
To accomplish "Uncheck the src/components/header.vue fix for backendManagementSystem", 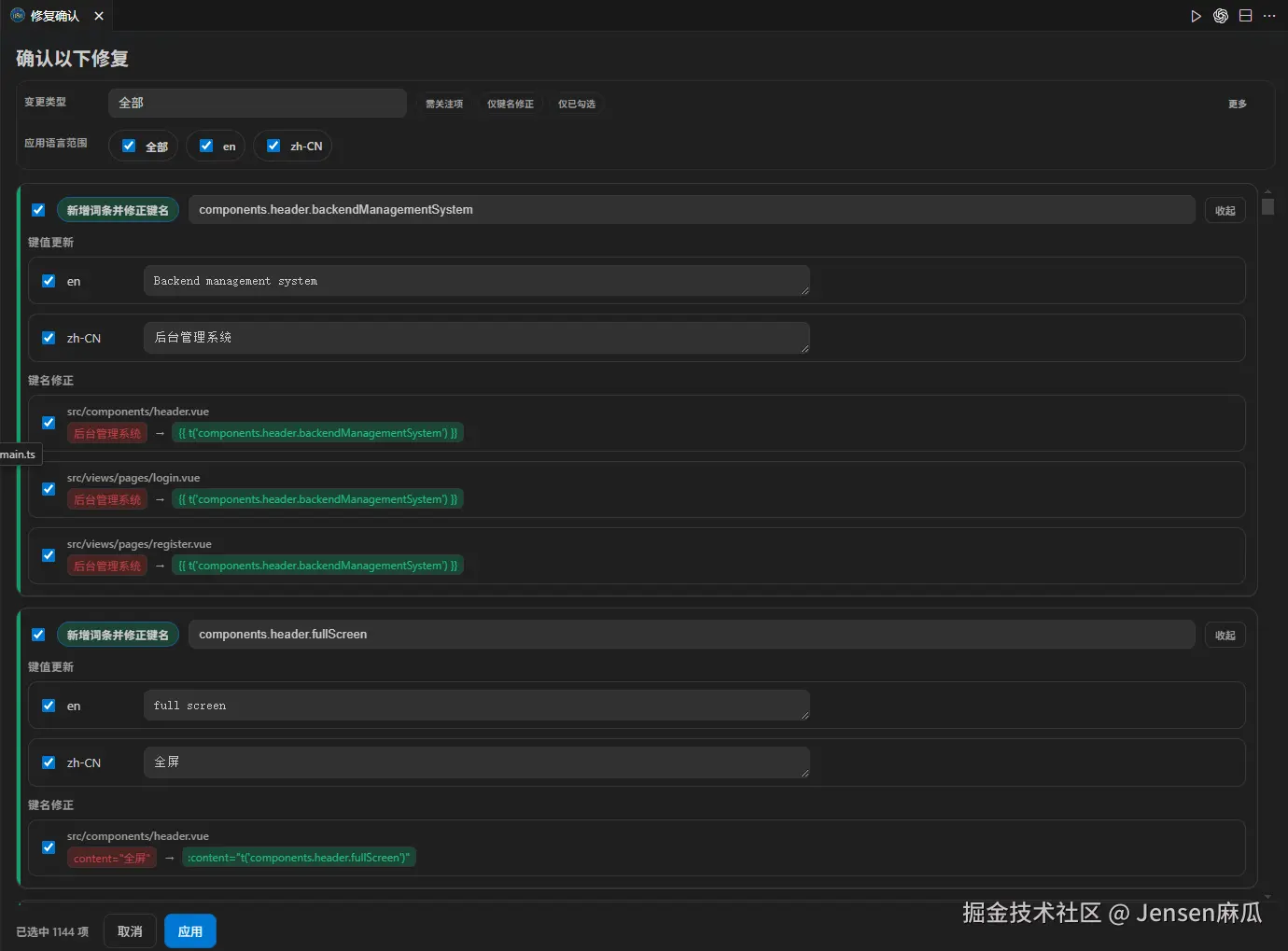I will tap(49, 423).
